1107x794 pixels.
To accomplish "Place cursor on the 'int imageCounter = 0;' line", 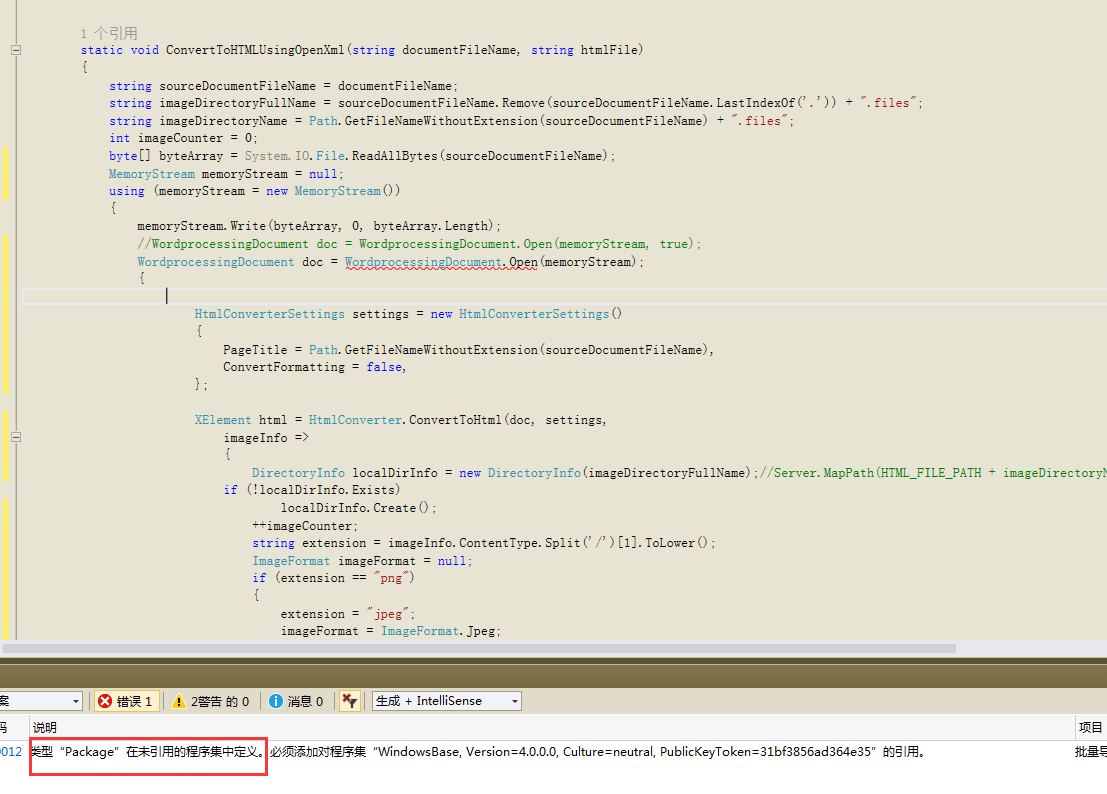I will click(184, 138).
